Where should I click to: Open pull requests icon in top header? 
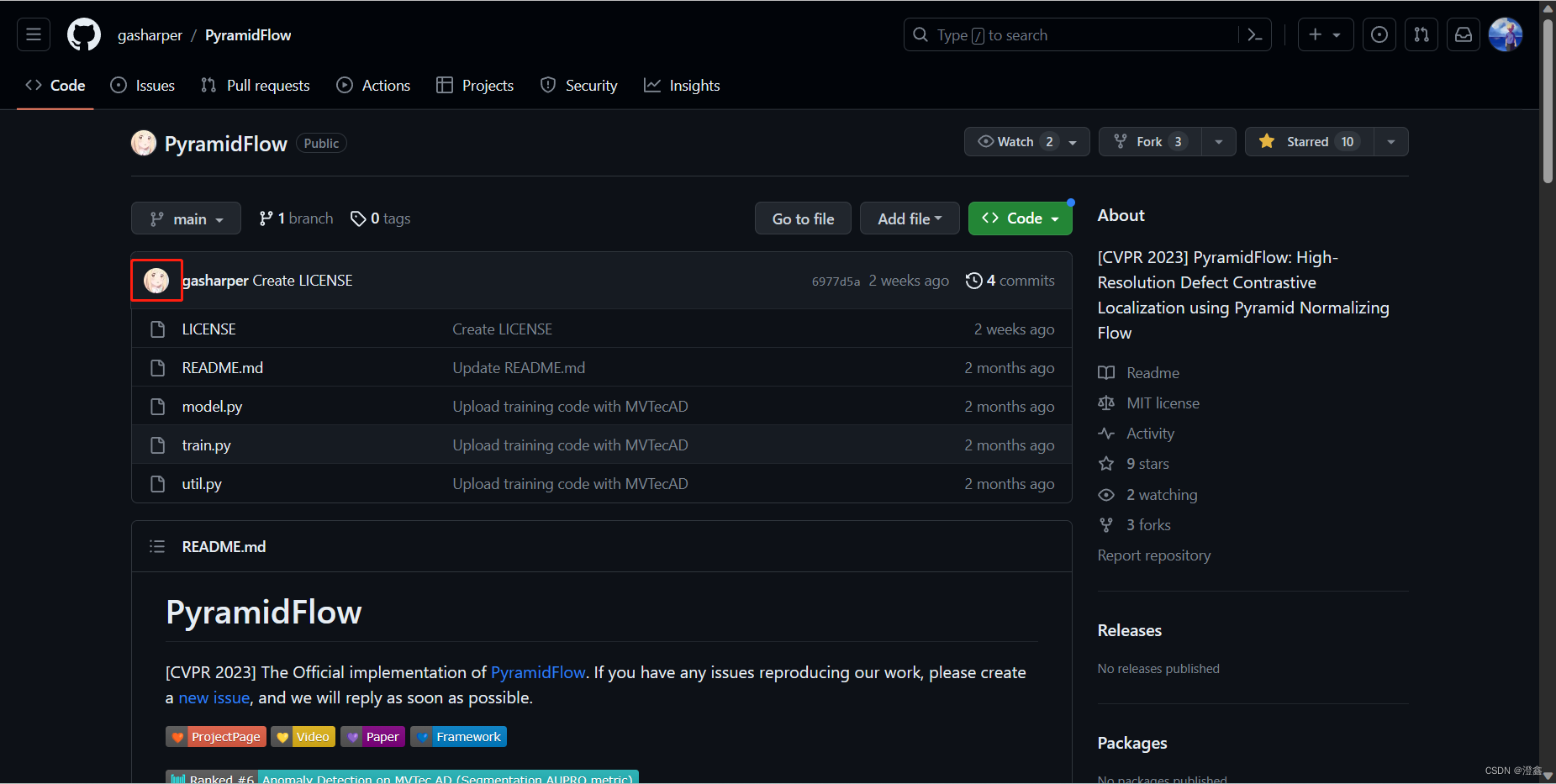pyautogui.click(x=1421, y=34)
